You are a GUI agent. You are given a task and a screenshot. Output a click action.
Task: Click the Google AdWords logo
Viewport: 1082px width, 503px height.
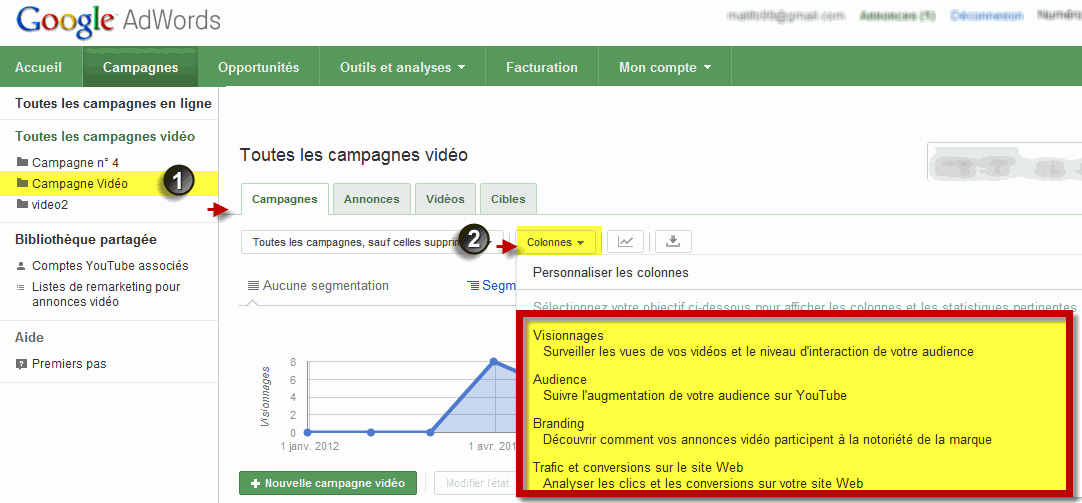(117, 20)
